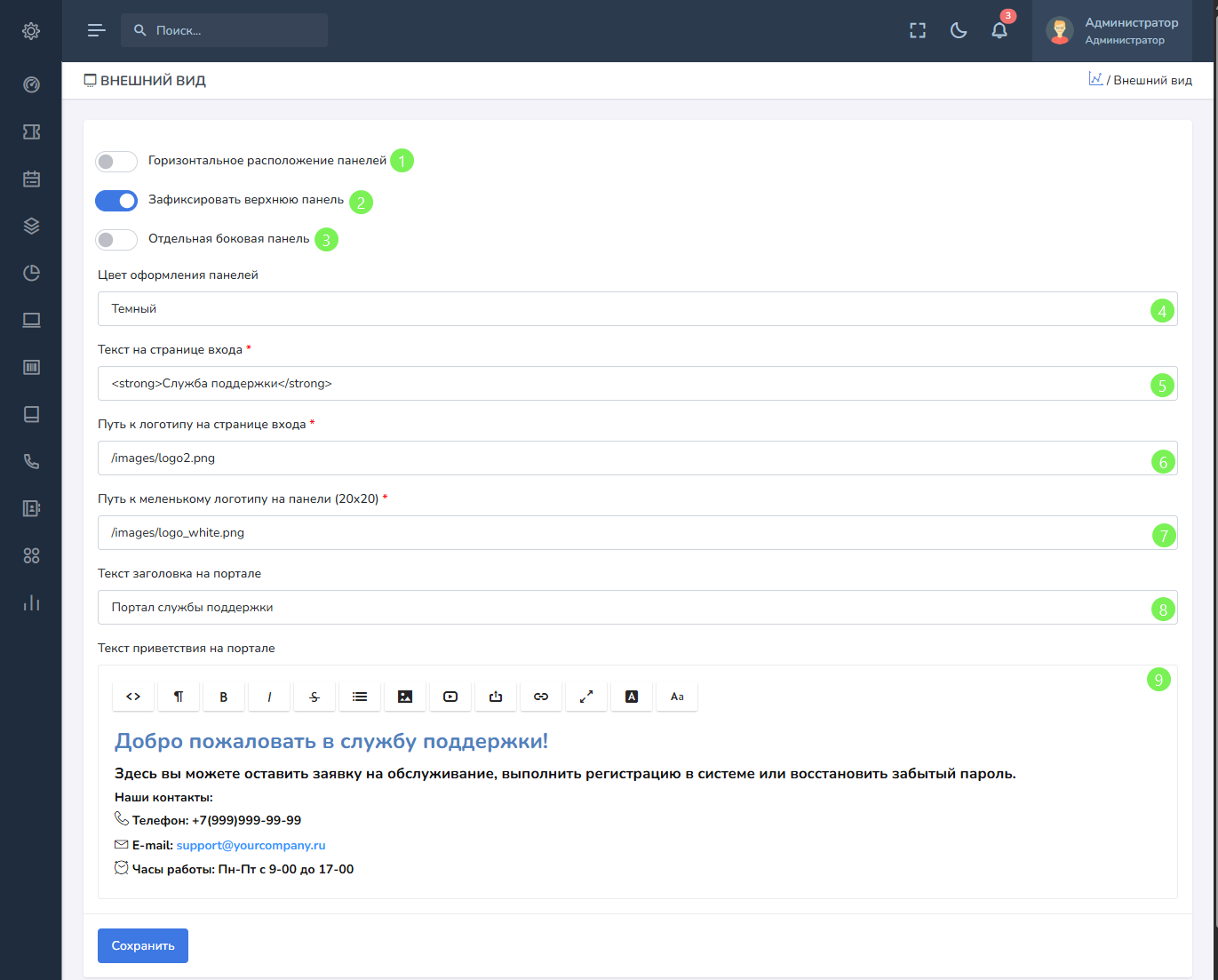Toggle bold formatting in the editor
The image size is (1218, 980).
[x=224, y=697]
